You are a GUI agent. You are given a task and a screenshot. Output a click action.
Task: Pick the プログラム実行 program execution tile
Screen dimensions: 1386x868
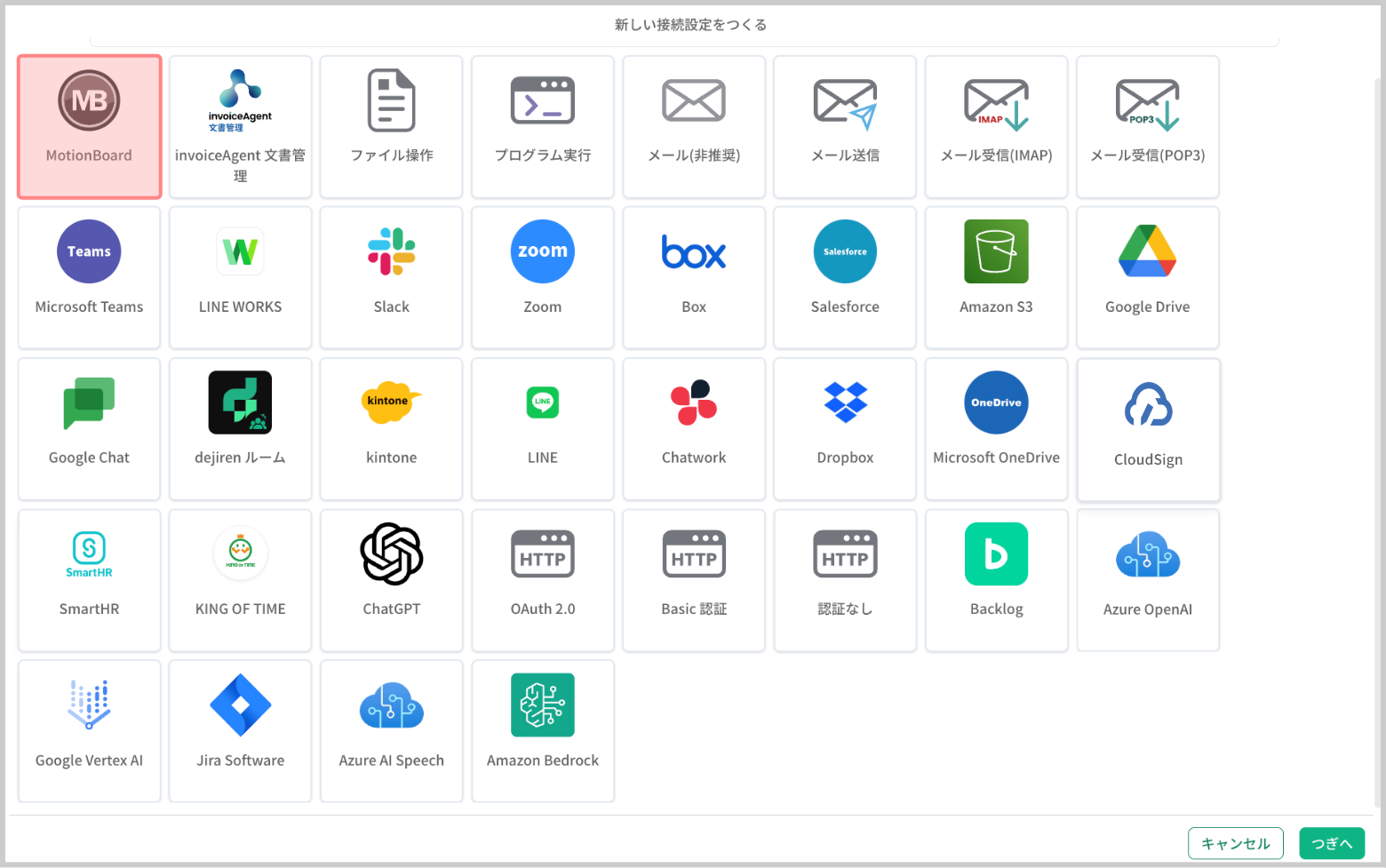[543, 127]
